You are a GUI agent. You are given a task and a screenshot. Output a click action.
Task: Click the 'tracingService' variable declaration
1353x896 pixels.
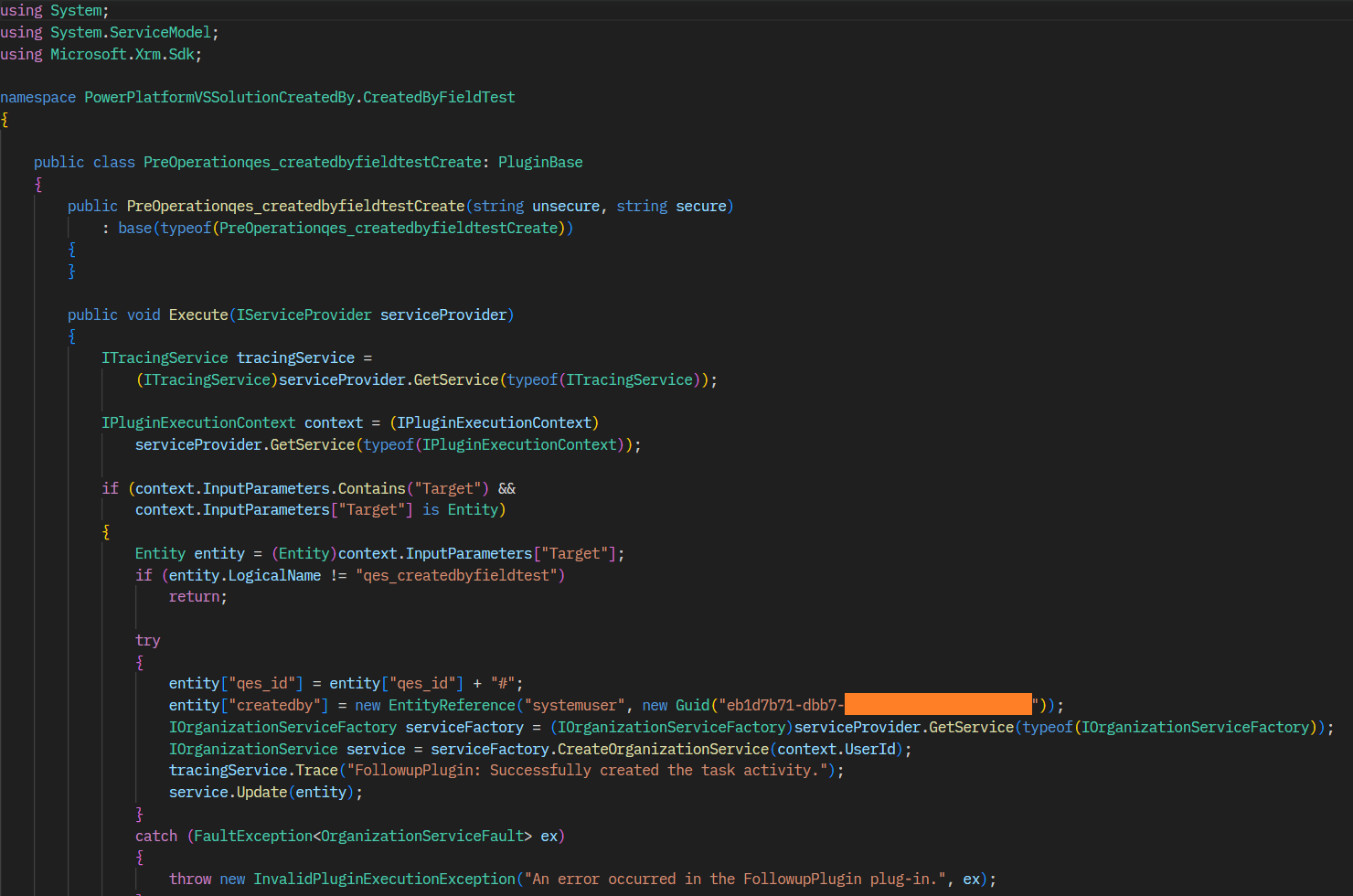[295, 358]
